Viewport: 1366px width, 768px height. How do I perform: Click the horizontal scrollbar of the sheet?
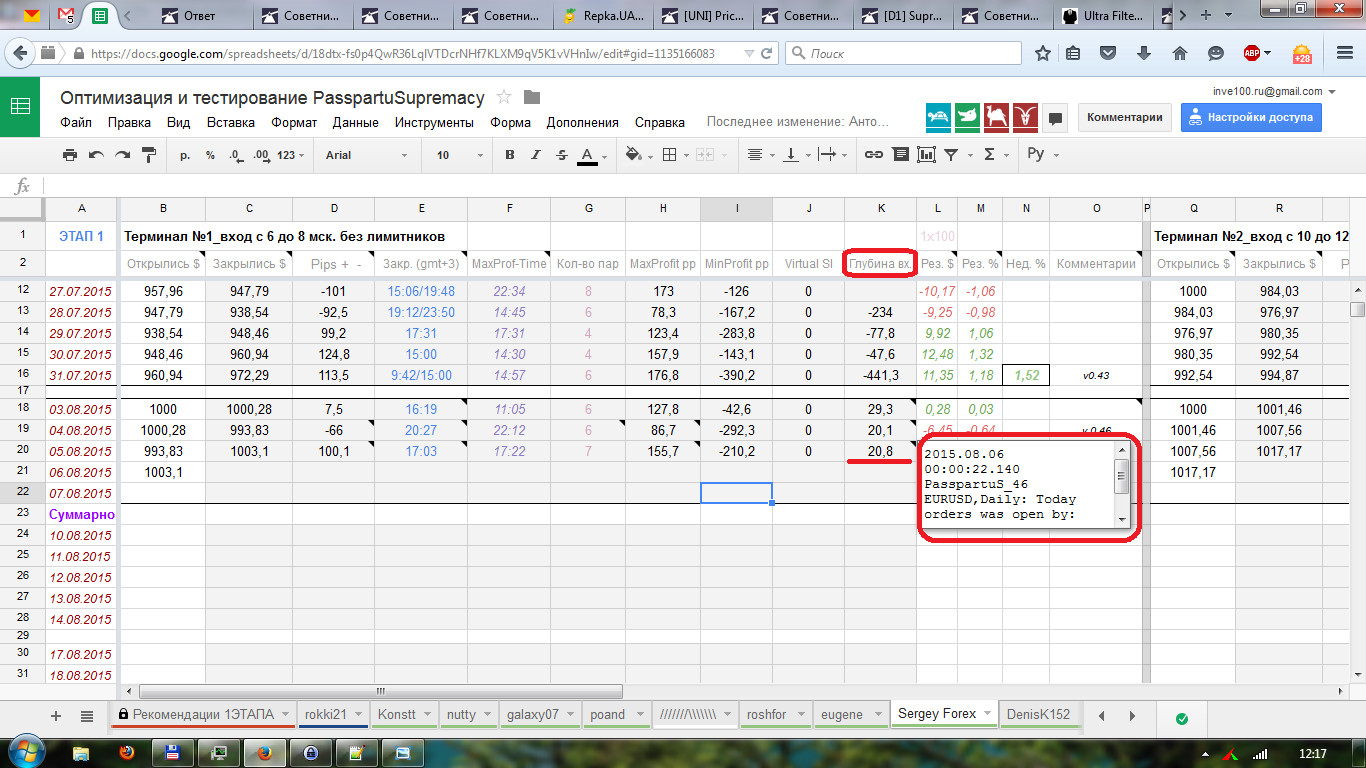380,691
